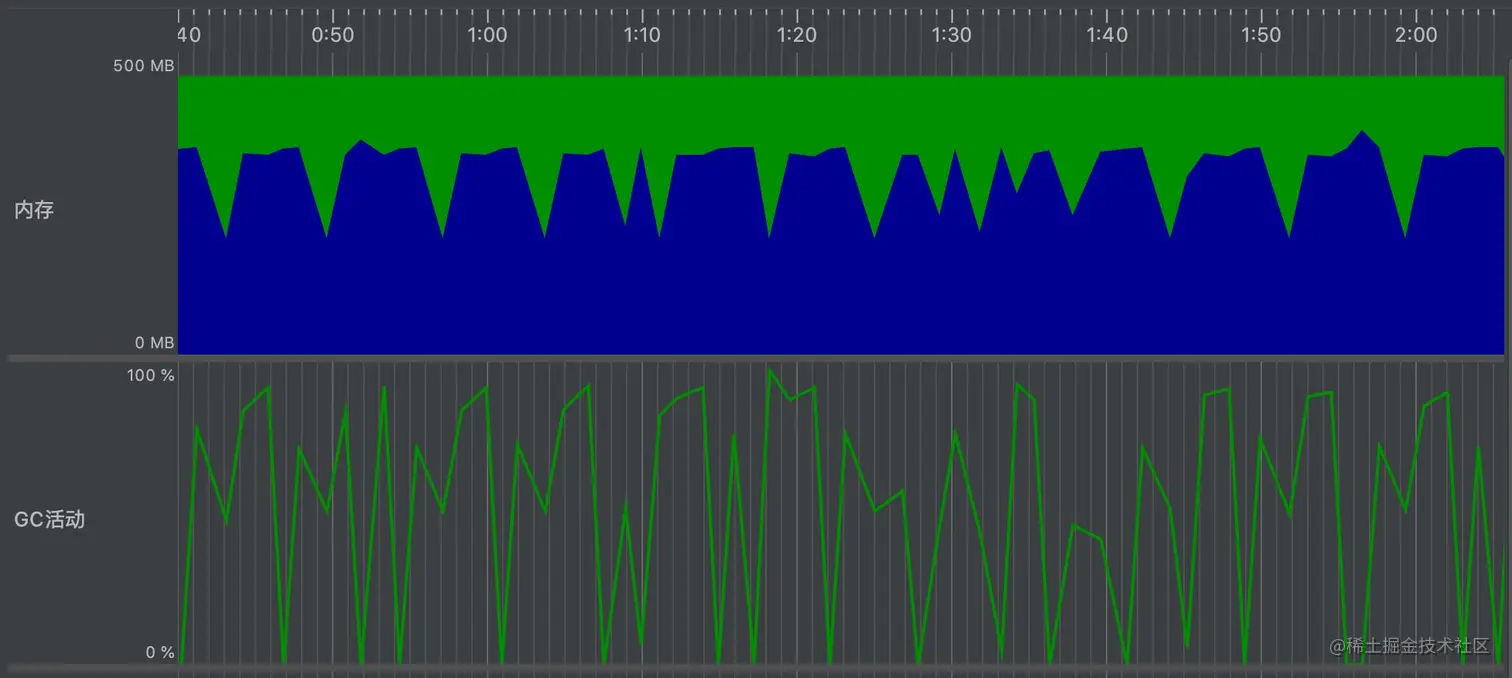Viewport: 1512px width, 678px height.
Task: Click the 内存 chart label
Action: tap(34, 210)
